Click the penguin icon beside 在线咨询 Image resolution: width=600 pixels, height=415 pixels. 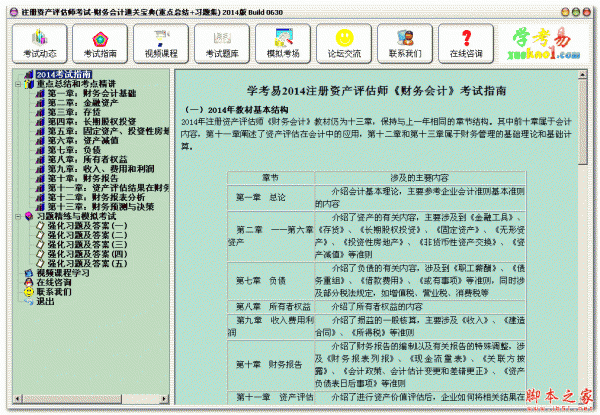[x=29, y=283]
